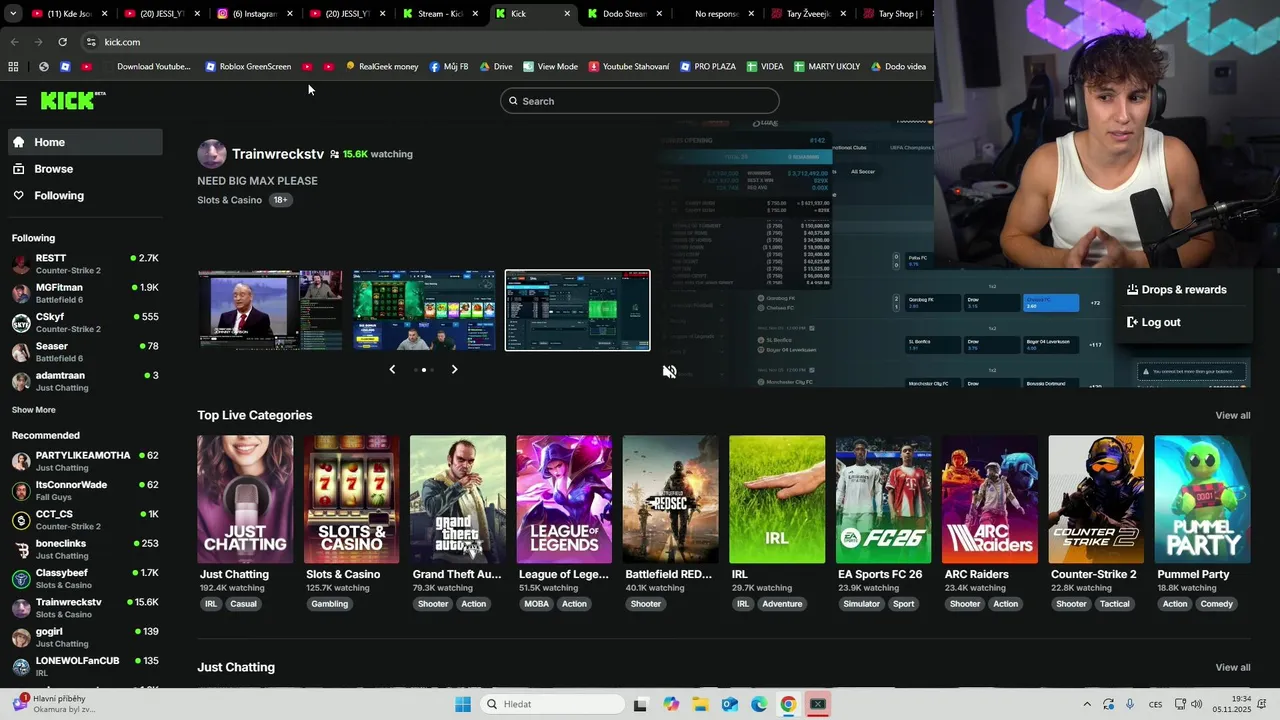Select first carousel thumbnail with news anchor
The width and height of the screenshot is (1280, 720).
pyautogui.click(x=270, y=310)
